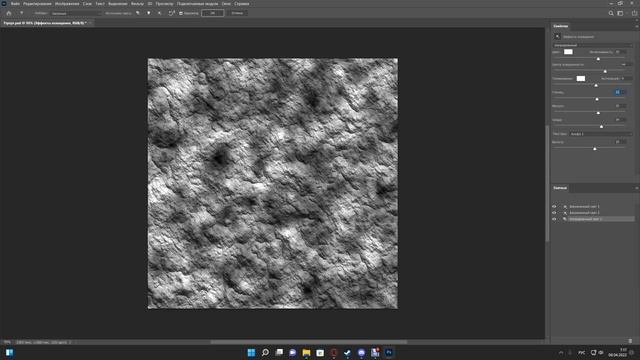Viewport: 640px width, 360px height.
Task: Open the Подключаемые модули menu
Action: coord(198,4)
